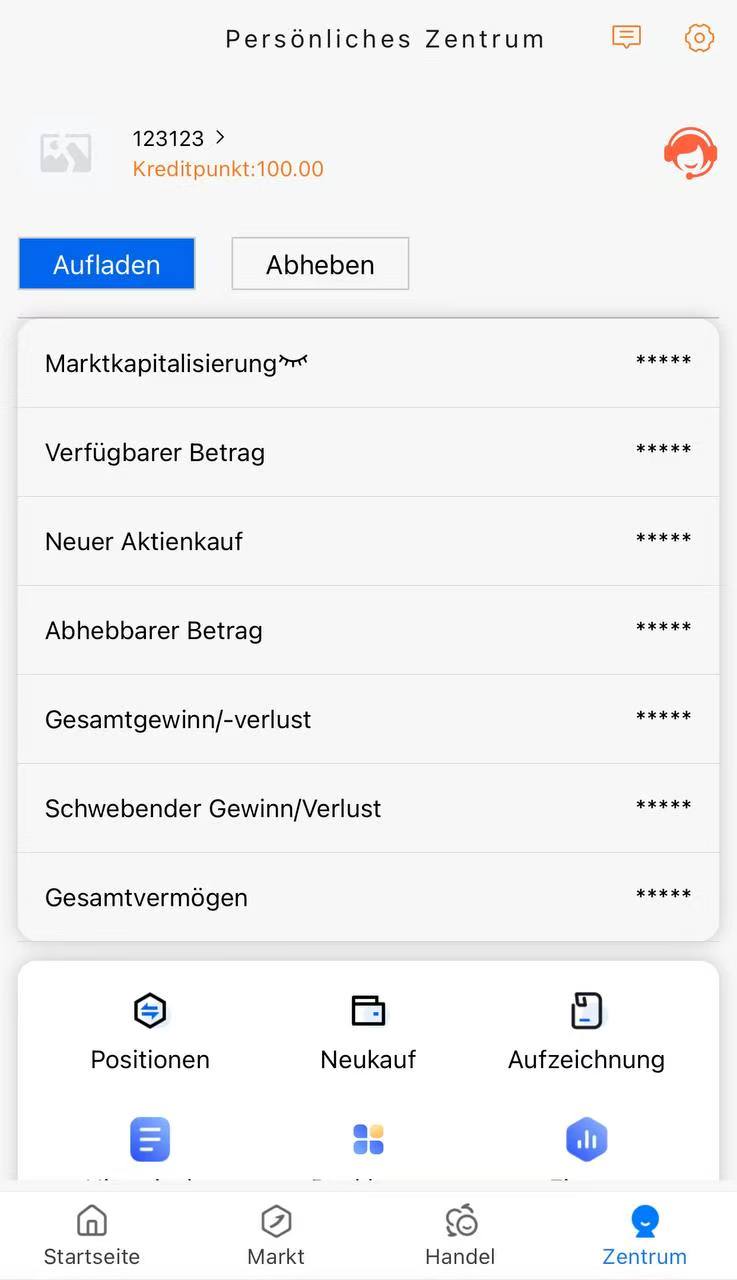Viewport: 737px width, 1280px height.
Task: Open the messages chat icon
Action: point(626,38)
